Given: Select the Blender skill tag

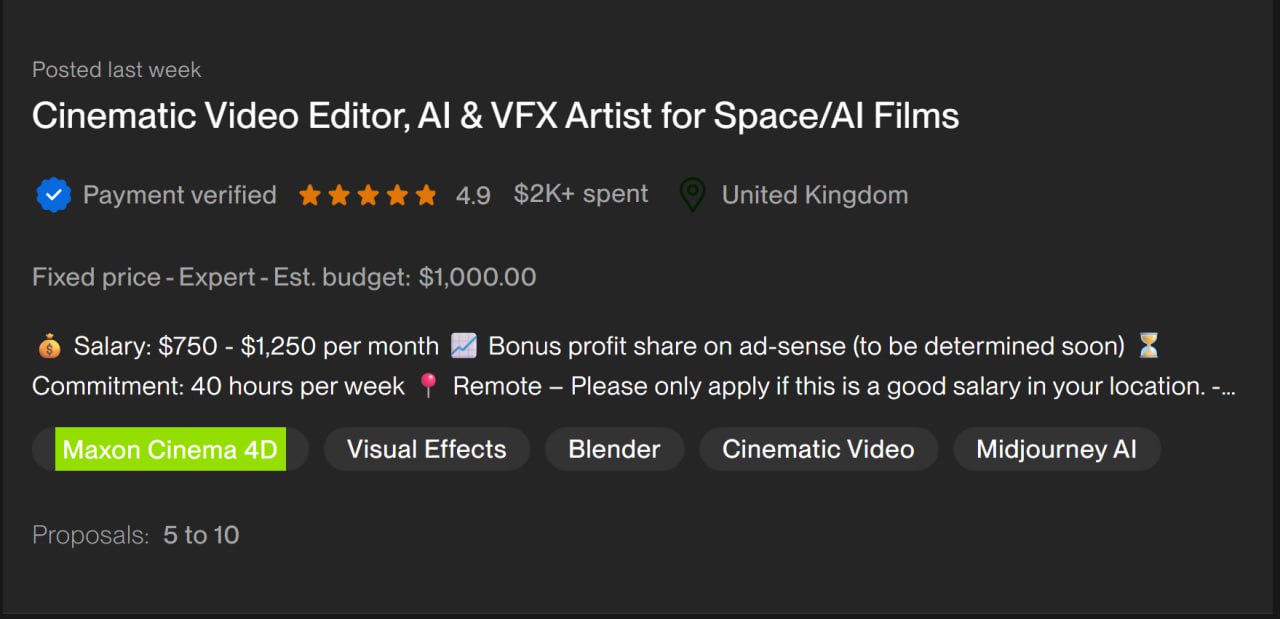Looking at the screenshot, I should tap(614, 450).
